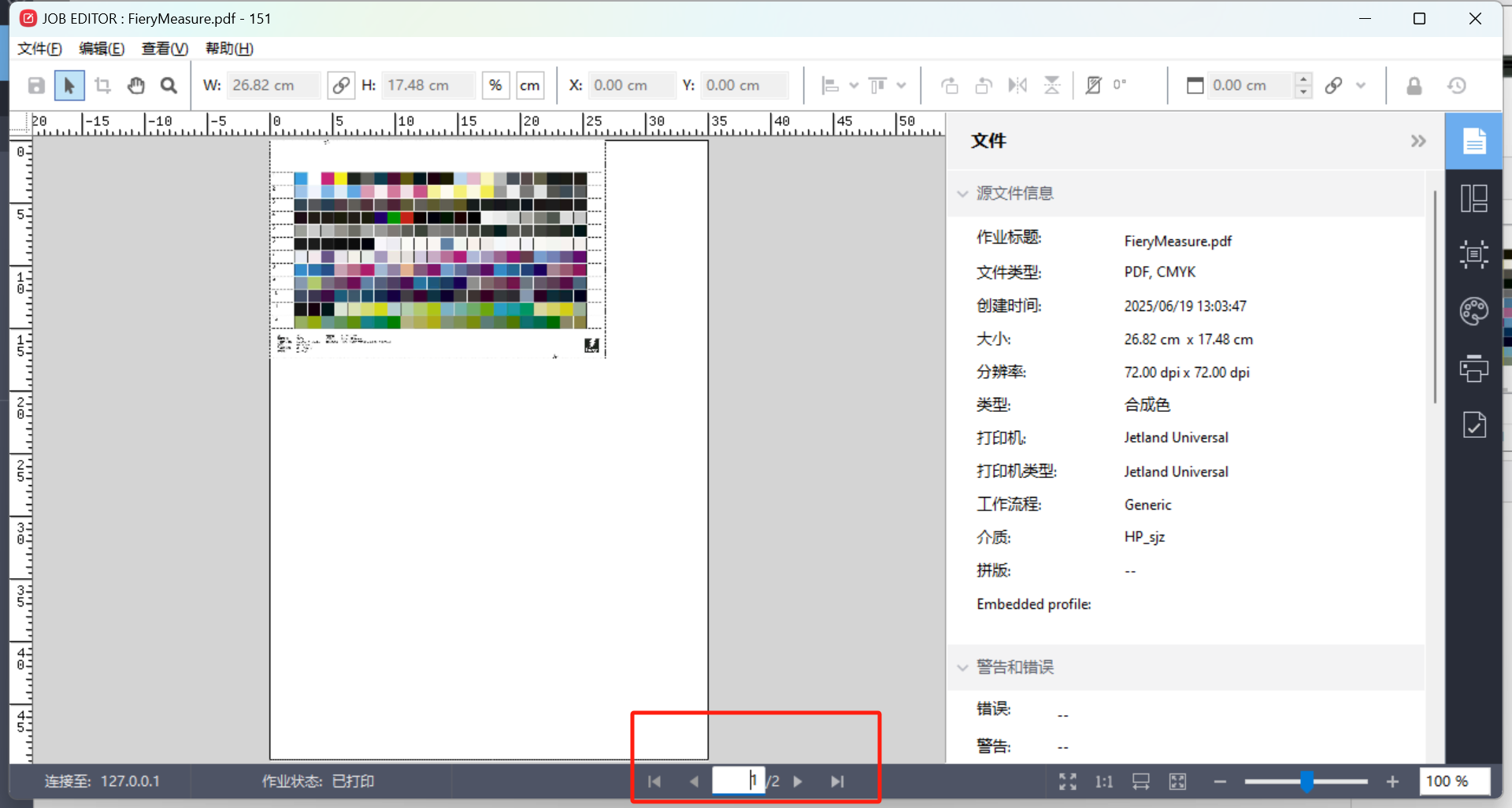Image resolution: width=1512 pixels, height=808 pixels.
Task: Open the color palette sidebar tab
Action: point(1474,311)
